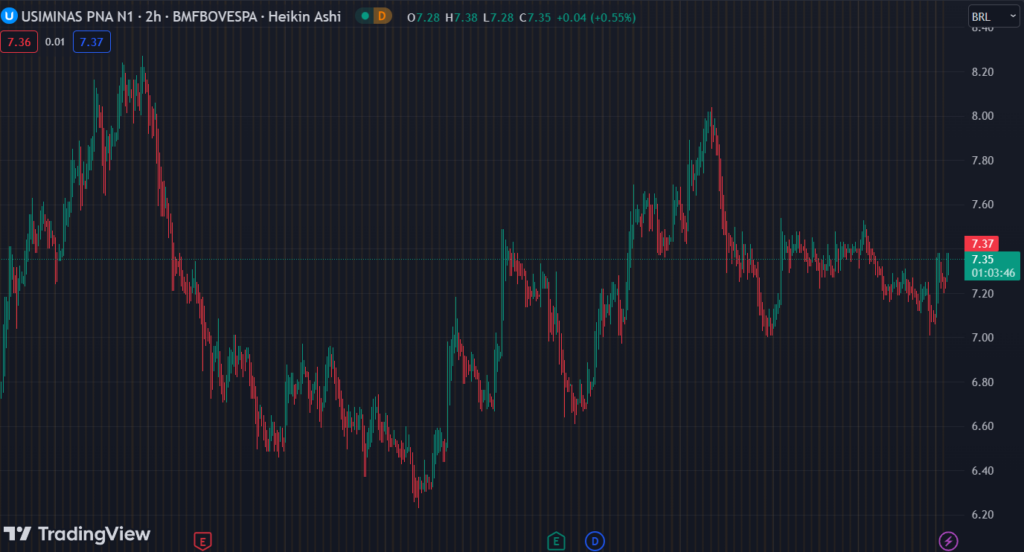Viewport: 1024px width, 552px height.
Task: Click the 6.60 price axis label
Action: (982, 426)
